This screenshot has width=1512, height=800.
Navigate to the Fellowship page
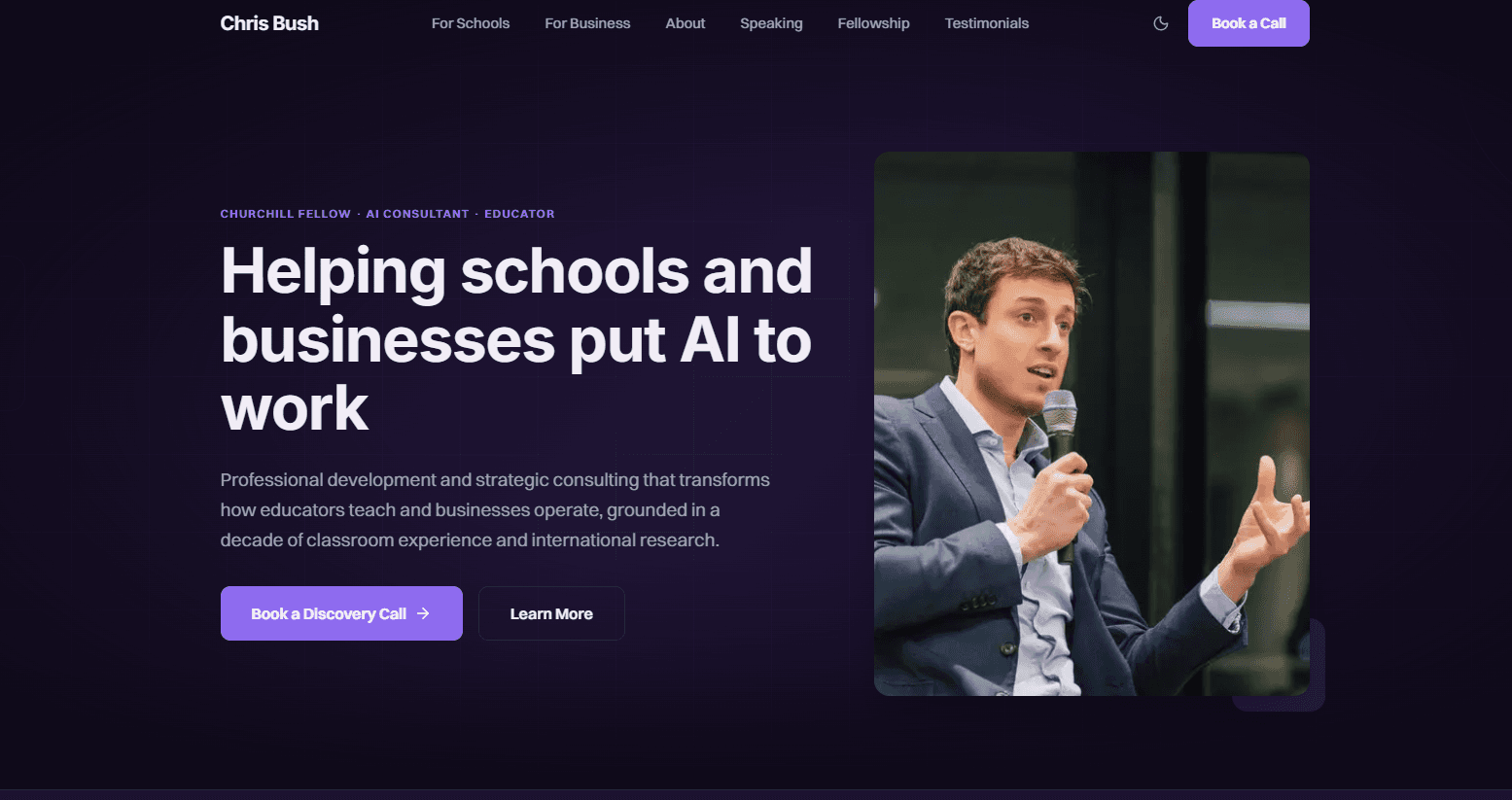tap(874, 23)
